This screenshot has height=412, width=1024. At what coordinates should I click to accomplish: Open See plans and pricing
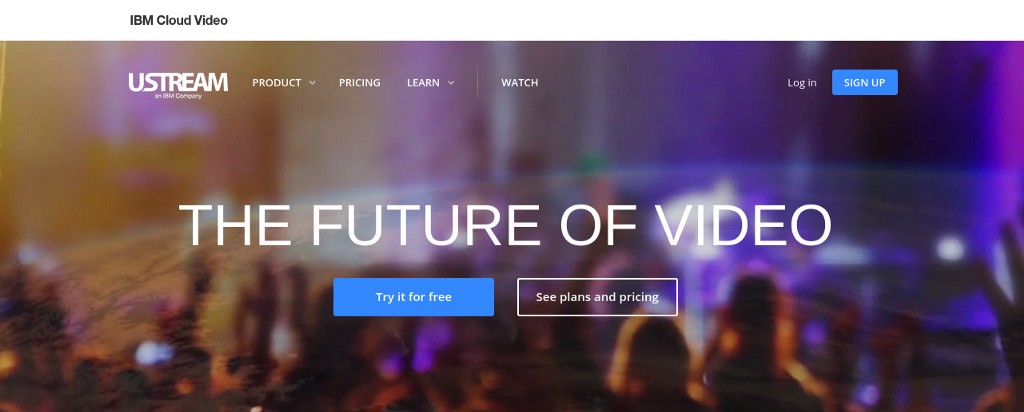coord(598,297)
